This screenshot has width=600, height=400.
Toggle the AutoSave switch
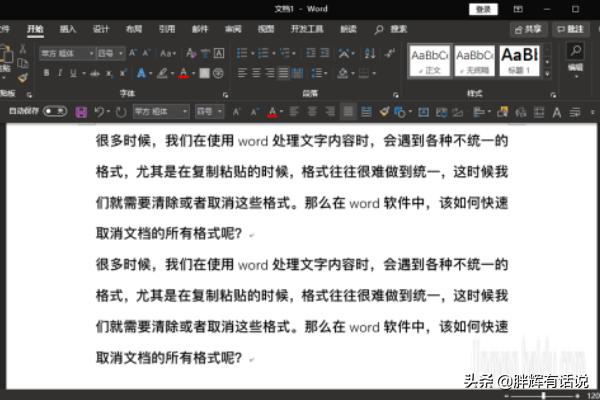click(x=55, y=111)
